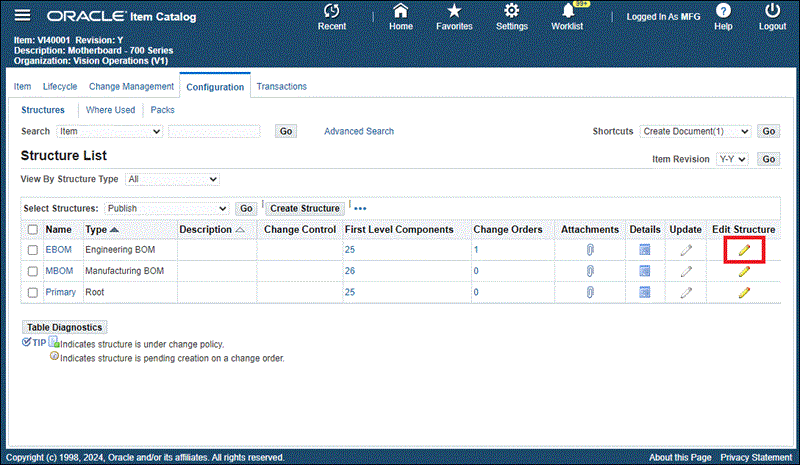Click the Logout power icon

click(x=772, y=11)
